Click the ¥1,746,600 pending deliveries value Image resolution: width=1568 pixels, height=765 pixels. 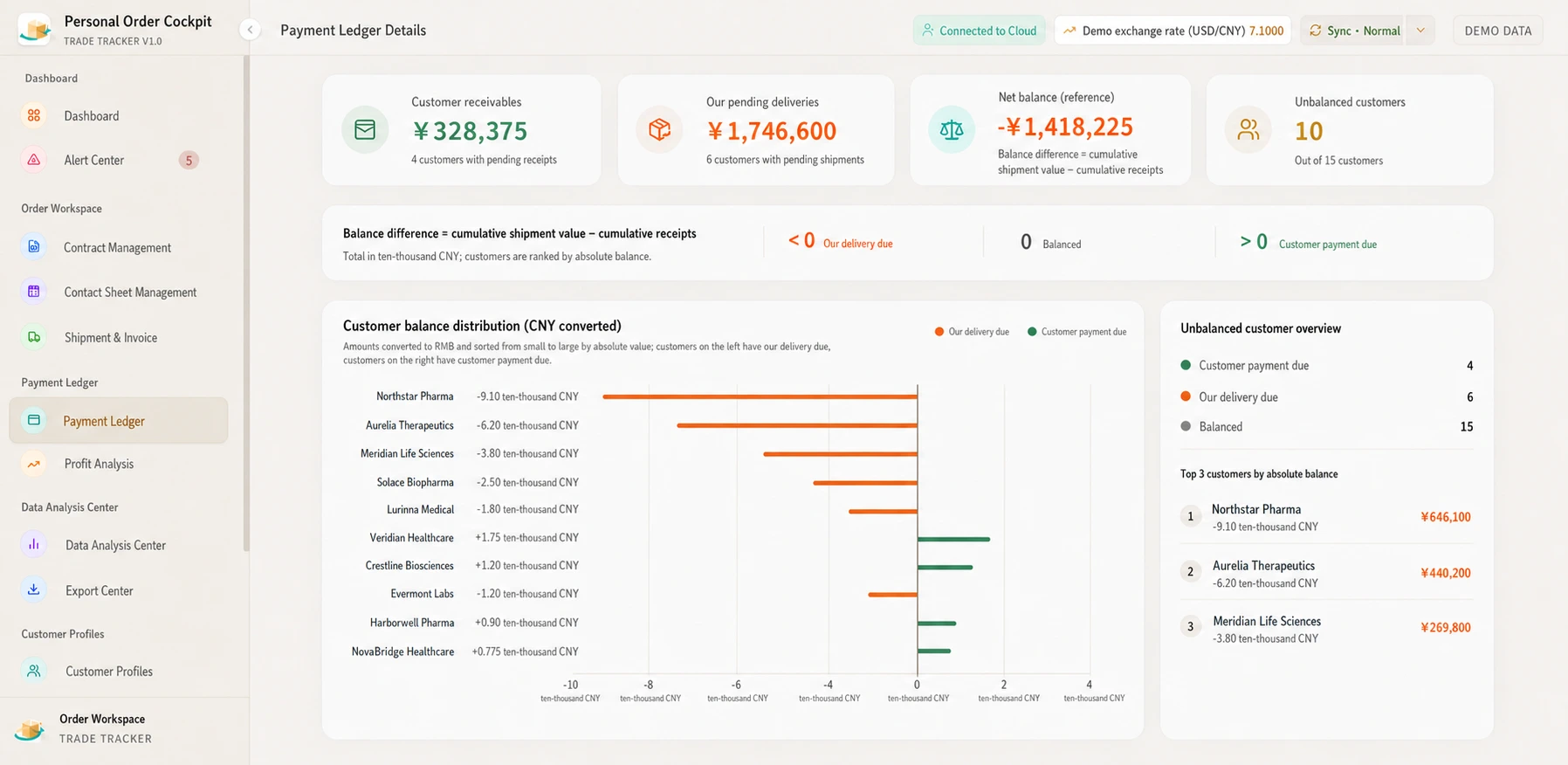(x=772, y=131)
